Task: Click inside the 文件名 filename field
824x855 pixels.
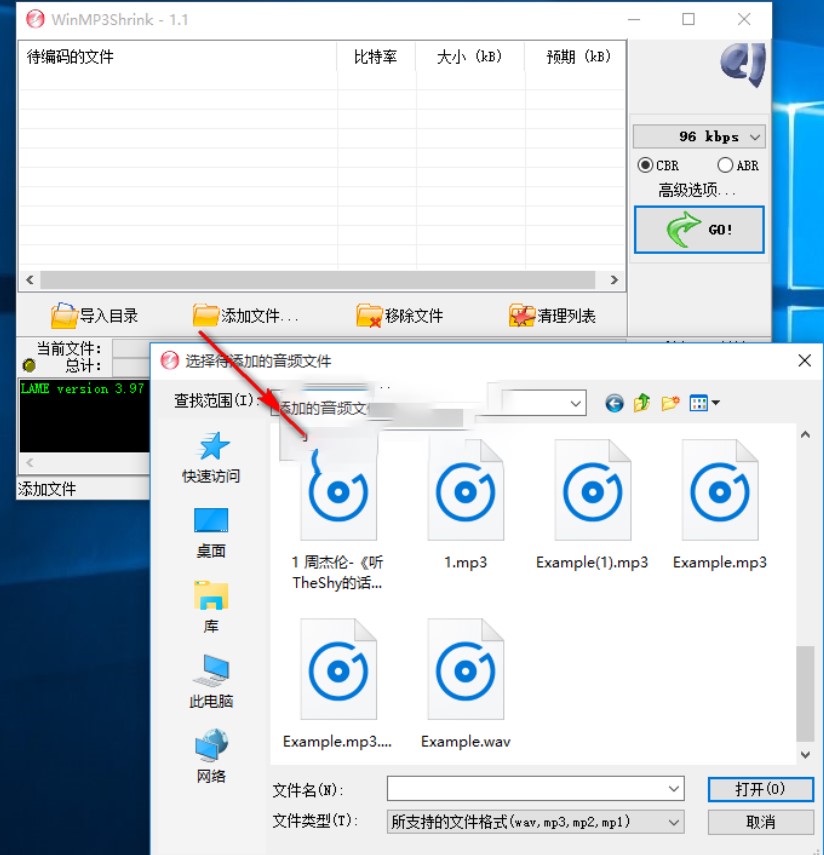Action: 520,789
